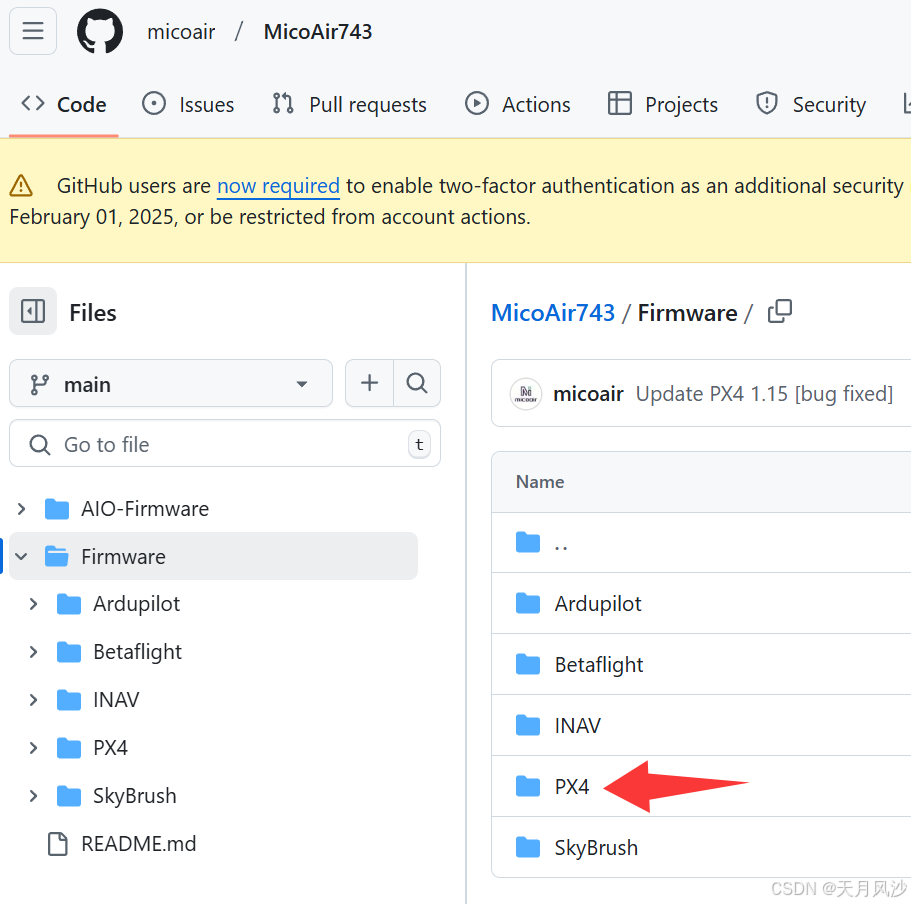This screenshot has height=904, width=911.
Task: Open the main branch dropdown
Action: click(x=171, y=383)
